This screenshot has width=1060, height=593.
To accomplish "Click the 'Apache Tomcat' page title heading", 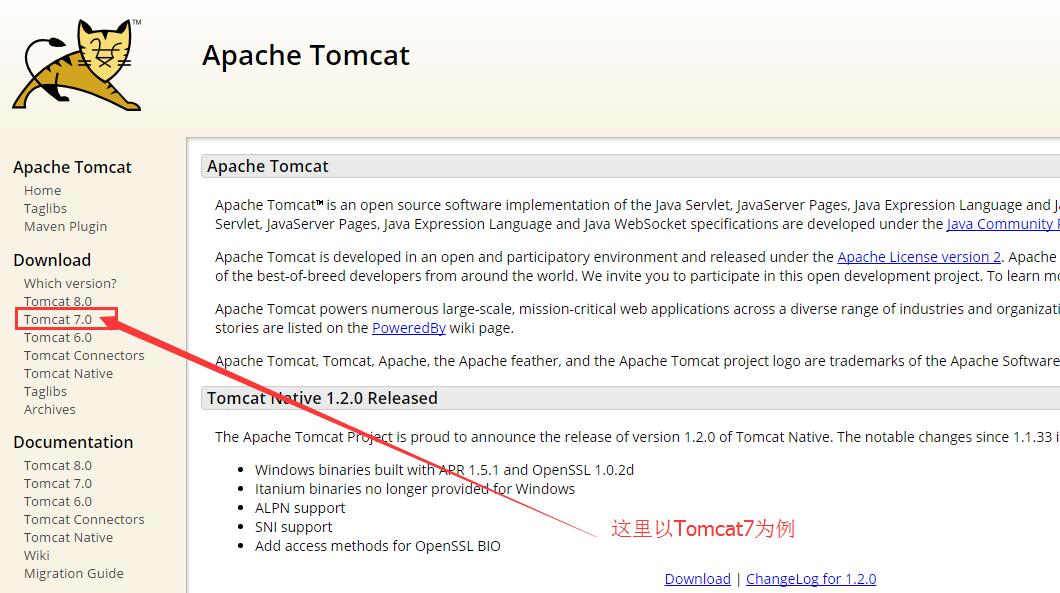I will (306, 55).
